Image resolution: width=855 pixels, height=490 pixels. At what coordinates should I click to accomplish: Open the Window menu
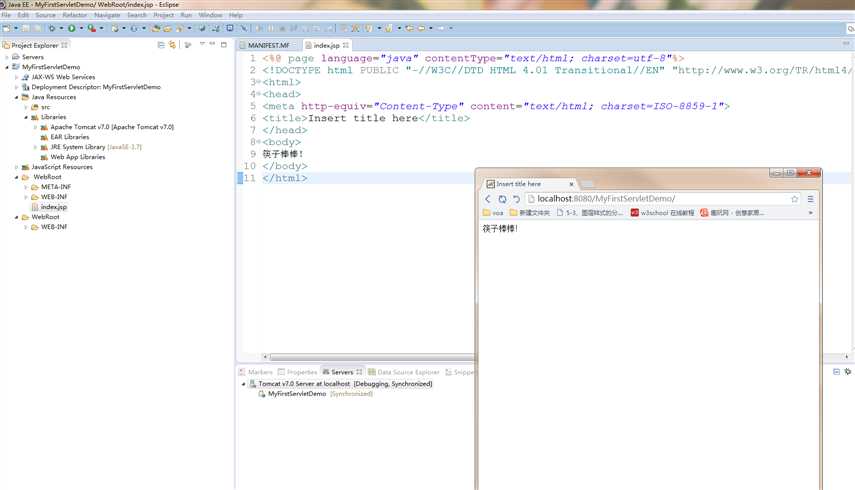(x=210, y=15)
